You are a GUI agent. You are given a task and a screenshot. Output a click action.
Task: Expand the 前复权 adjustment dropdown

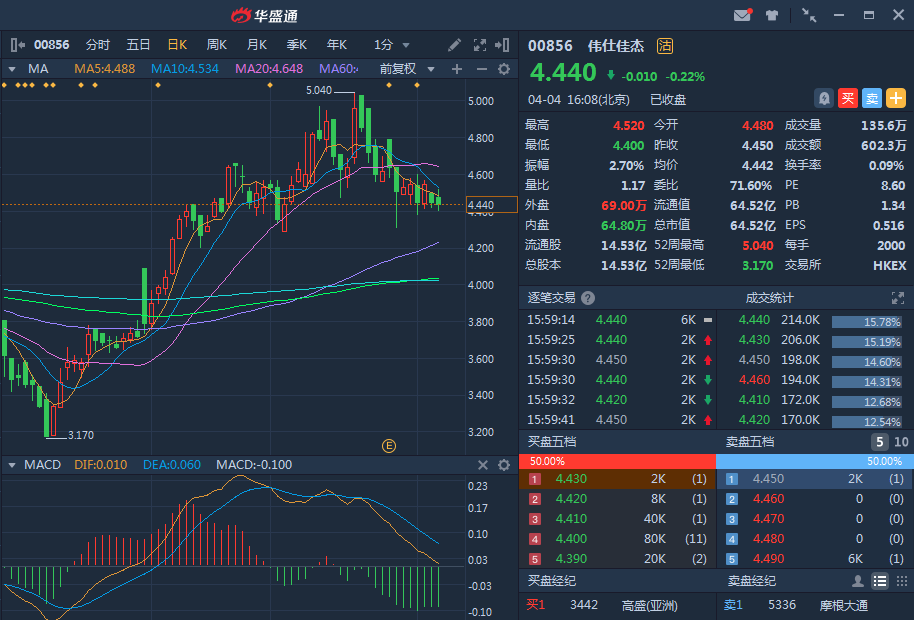pos(411,69)
